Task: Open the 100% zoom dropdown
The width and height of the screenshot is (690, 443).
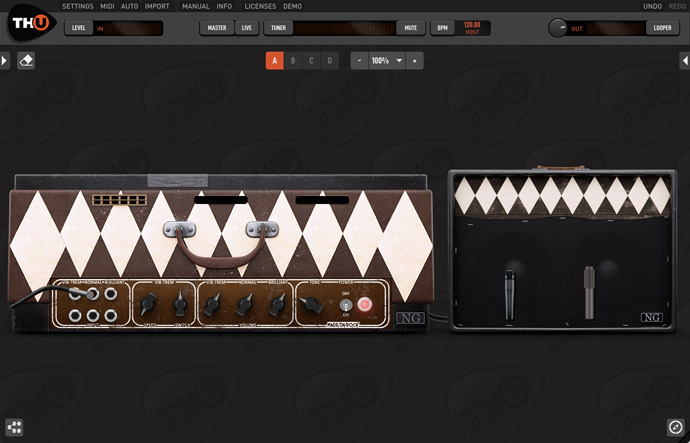Action: (387, 61)
